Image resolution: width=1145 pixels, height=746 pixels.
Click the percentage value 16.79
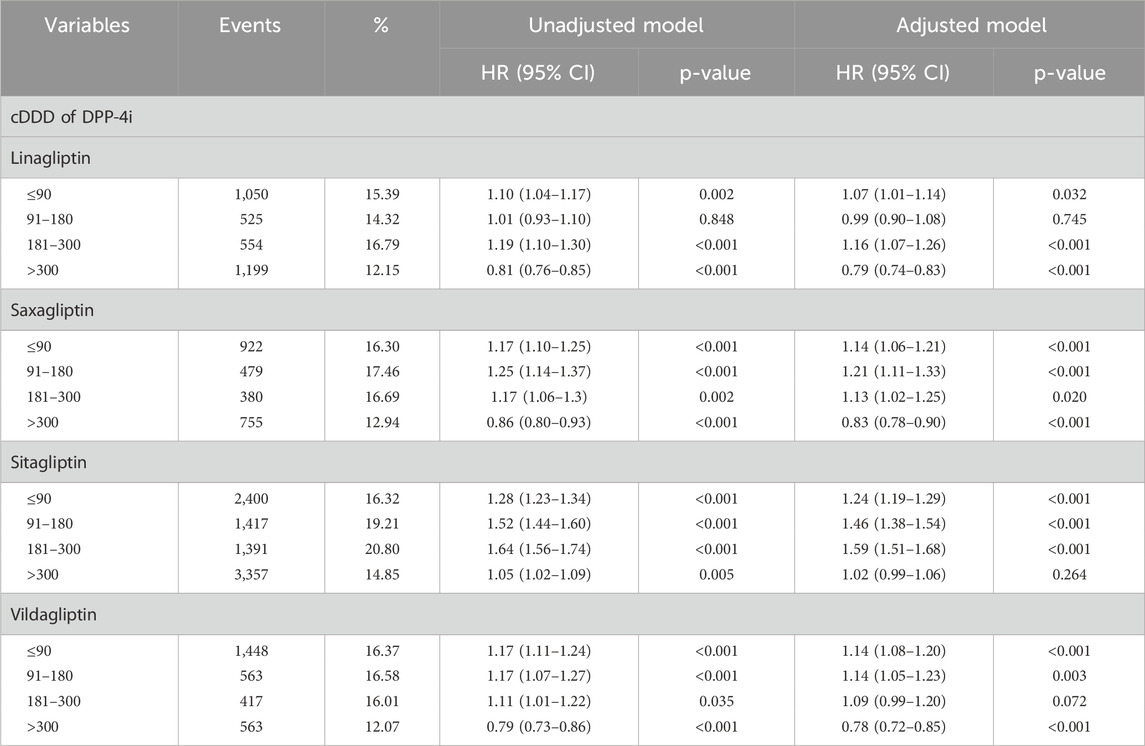[x=382, y=245]
